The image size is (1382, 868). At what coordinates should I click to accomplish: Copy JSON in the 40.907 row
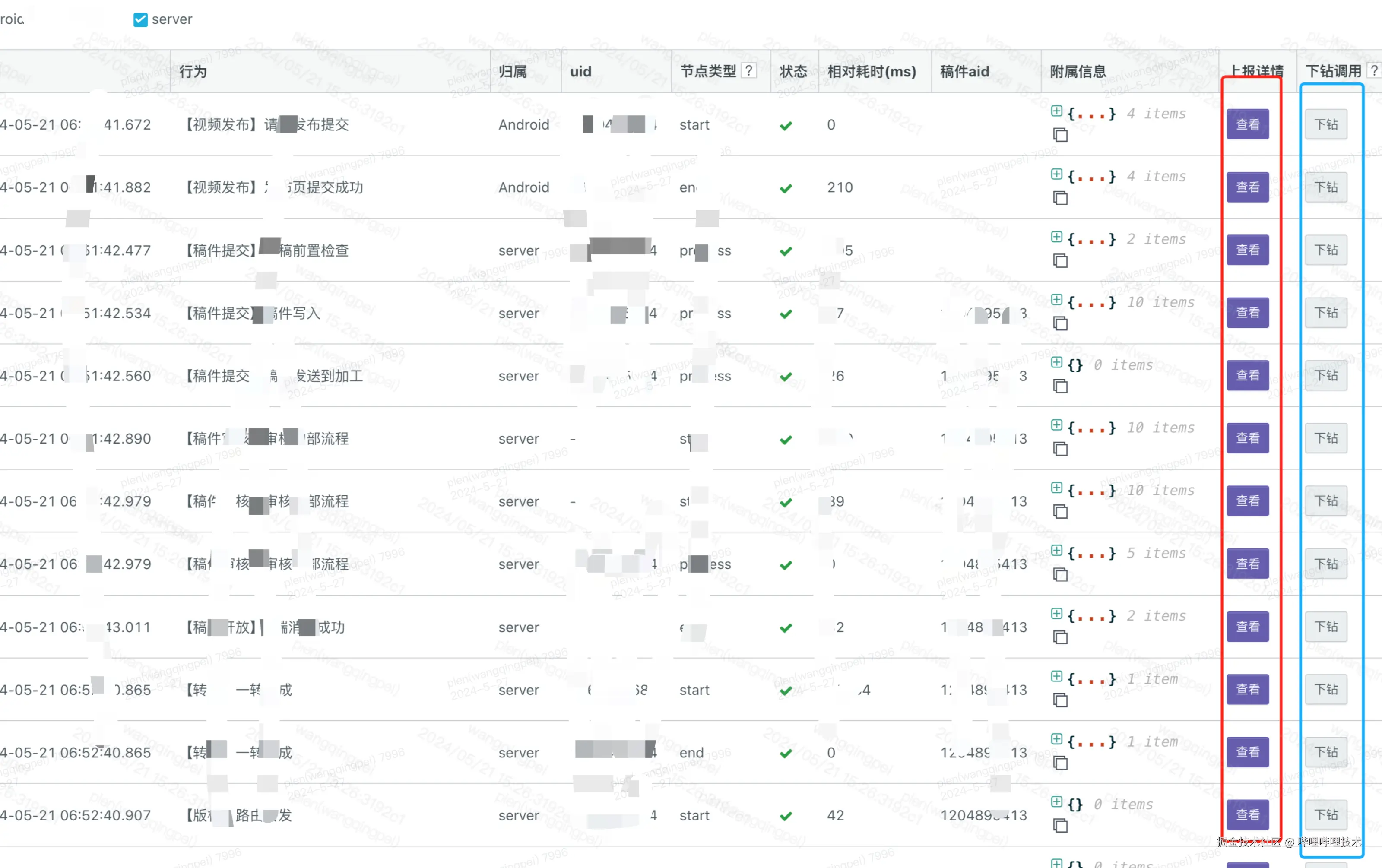pyautogui.click(x=1060, y=826)
